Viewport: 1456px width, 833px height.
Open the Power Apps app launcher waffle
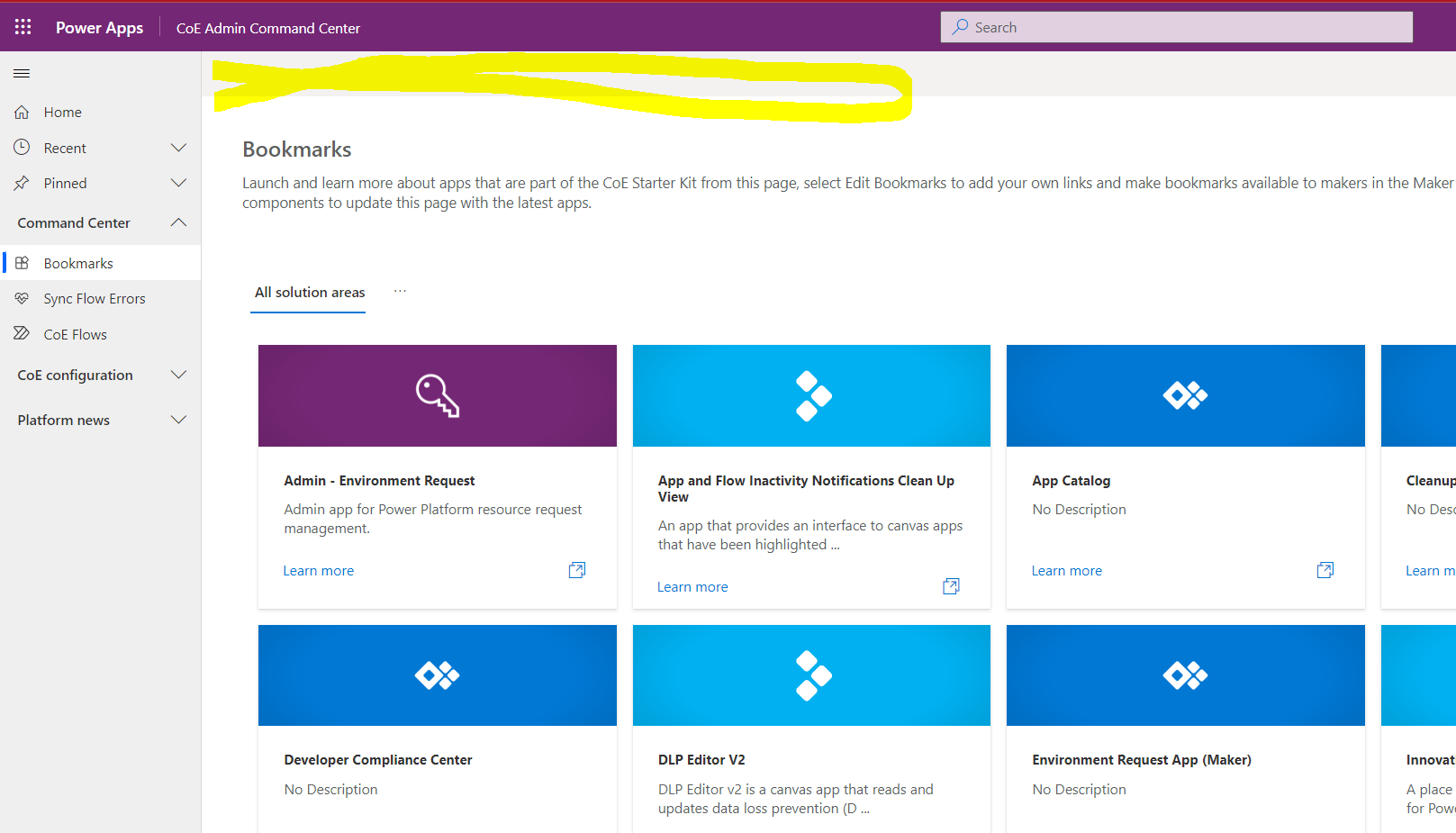pos(22,26)
